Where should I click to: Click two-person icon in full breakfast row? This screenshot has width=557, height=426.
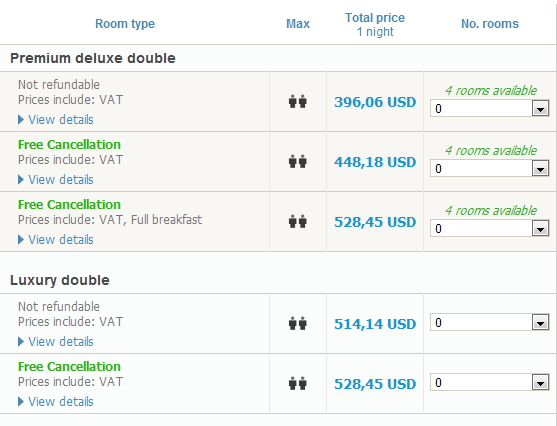coord(298,222)
